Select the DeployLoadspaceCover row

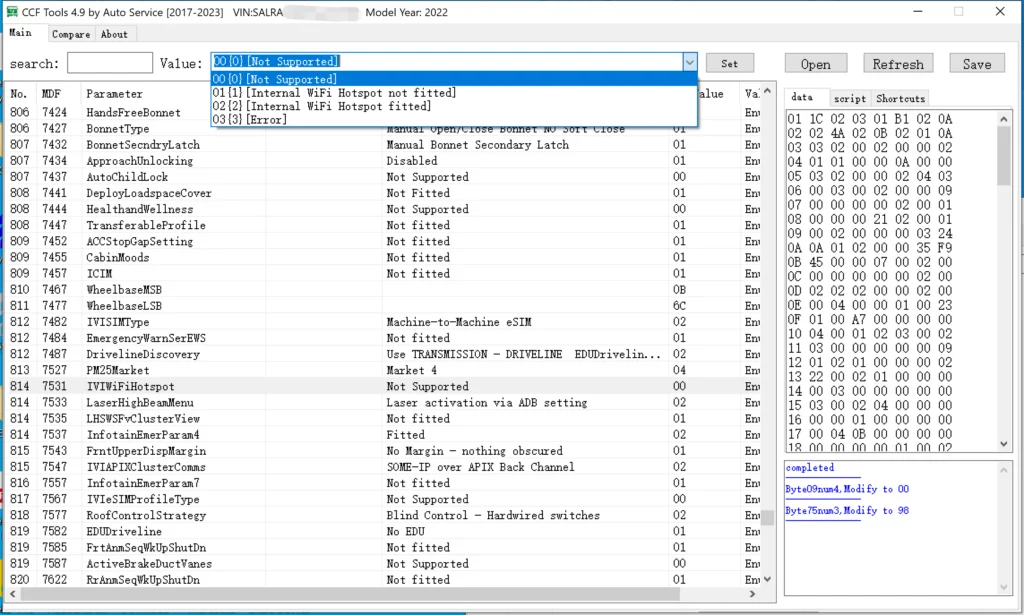[384, 193]
